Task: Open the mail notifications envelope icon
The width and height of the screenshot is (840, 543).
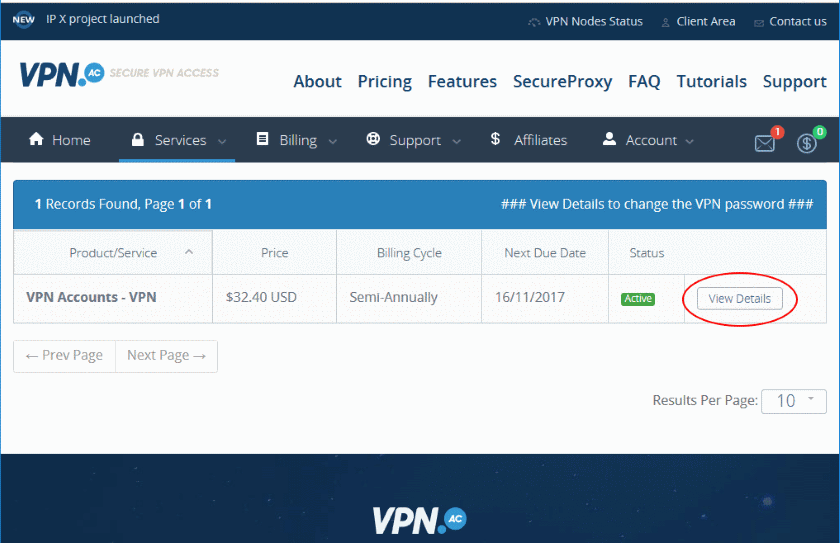Action: pyautogui.click(x=764, y=144)
